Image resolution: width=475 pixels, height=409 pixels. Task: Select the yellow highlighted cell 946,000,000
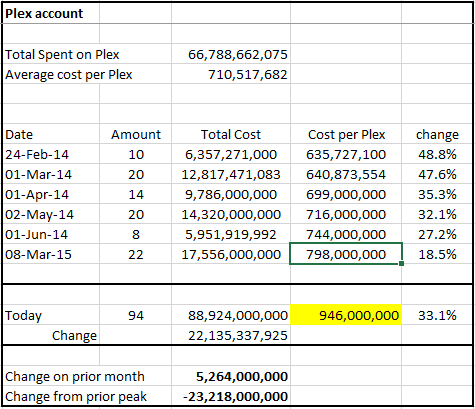coord(346,314)
